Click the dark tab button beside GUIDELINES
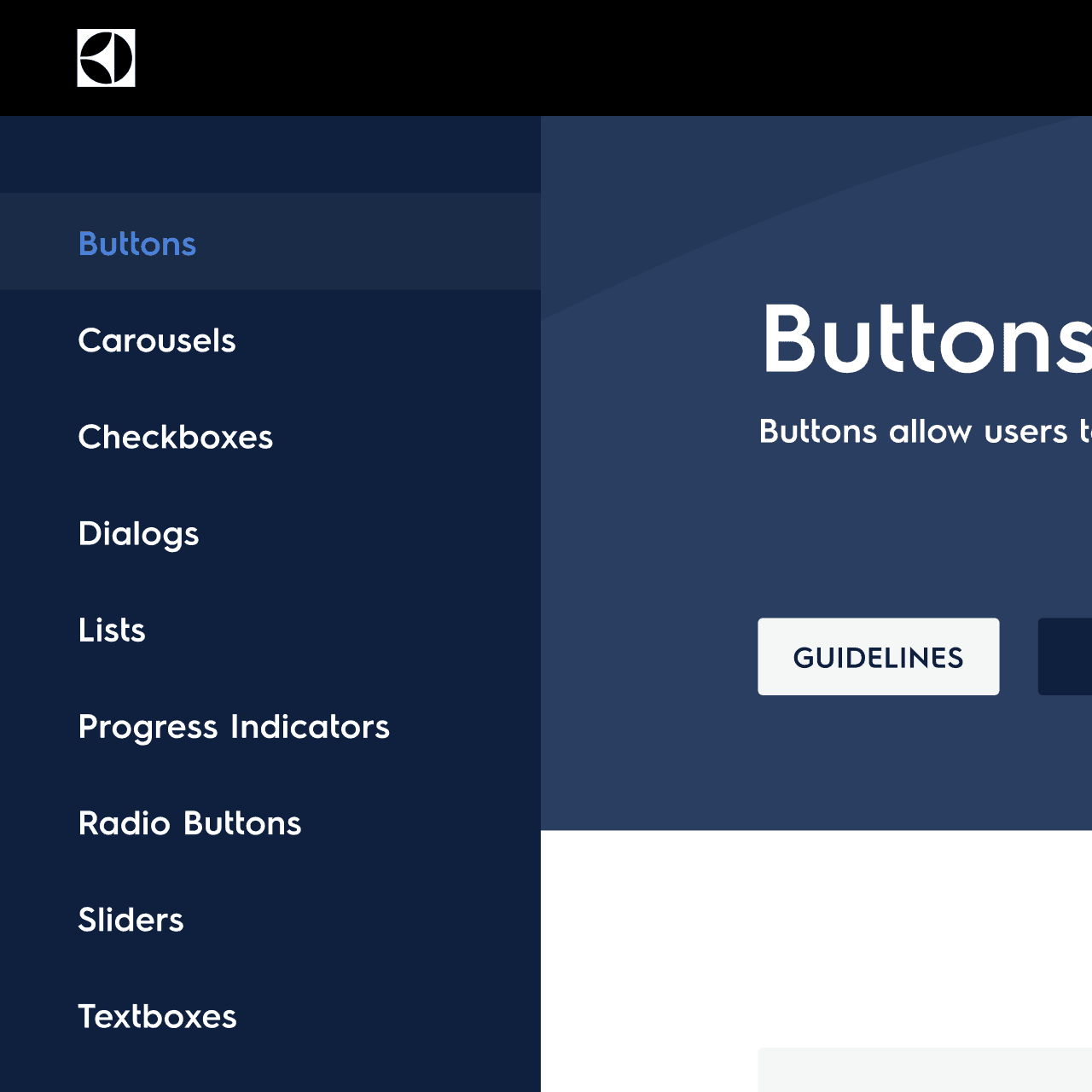1092x1092 pixels. 1065,657
